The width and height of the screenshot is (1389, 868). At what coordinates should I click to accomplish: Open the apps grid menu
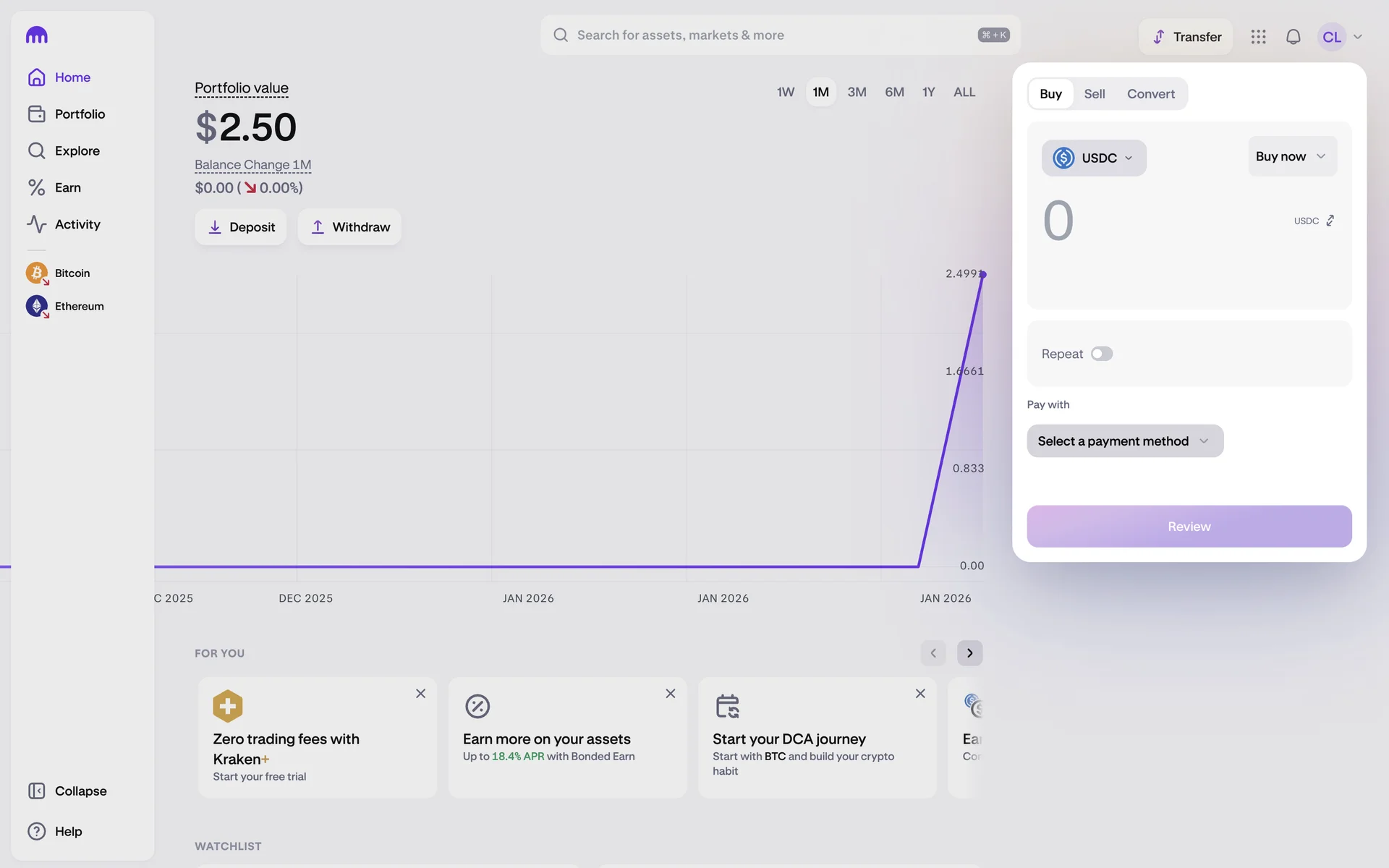pyautogui.click(x=1258, y=37)
